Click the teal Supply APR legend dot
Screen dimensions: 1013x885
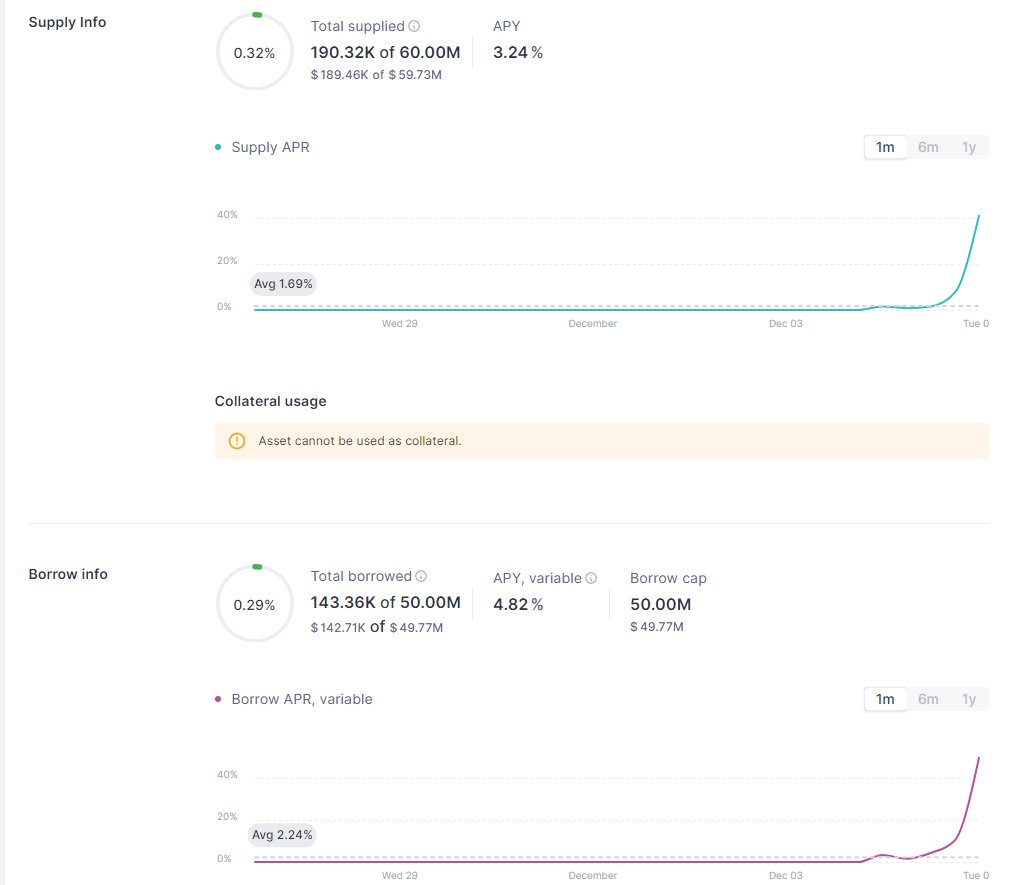click(218, 147)
